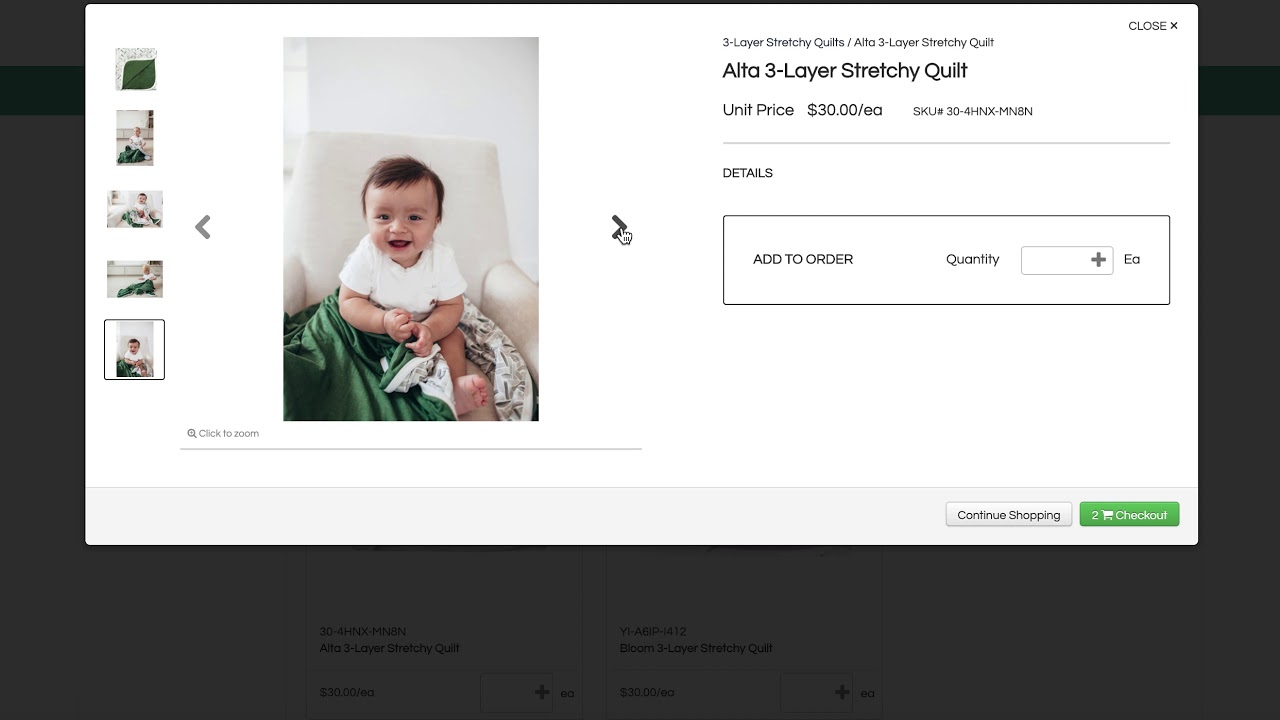The height and width of the screenshot is (720, 1280).
Task: Advance to the next product image arrow
Action: coord(619,228)
